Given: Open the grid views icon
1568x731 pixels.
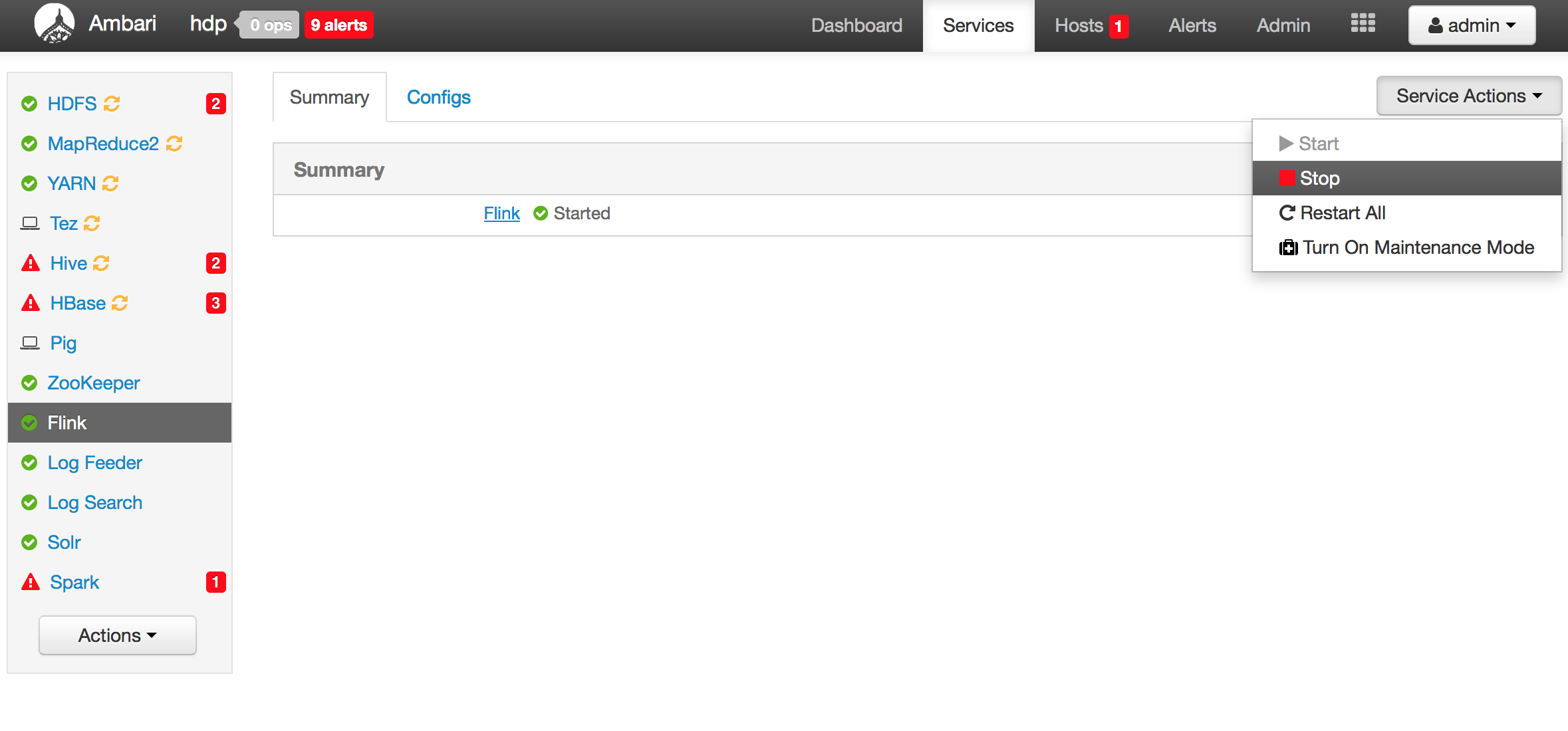Looking at the screenshot, I should pos(1363,24).
